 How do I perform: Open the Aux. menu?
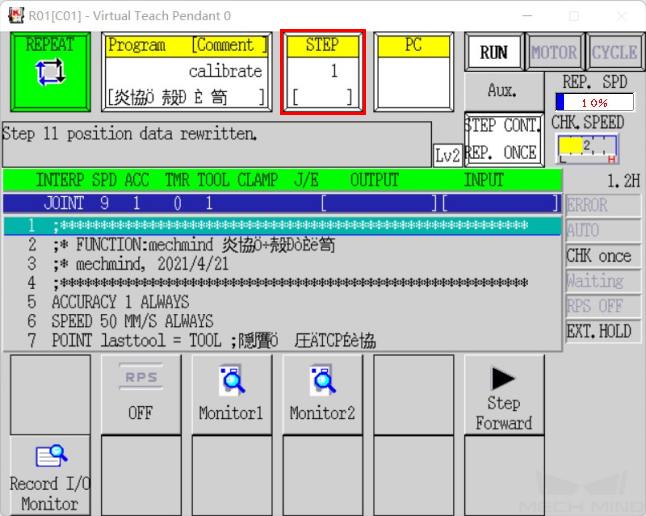click(501, 91)
